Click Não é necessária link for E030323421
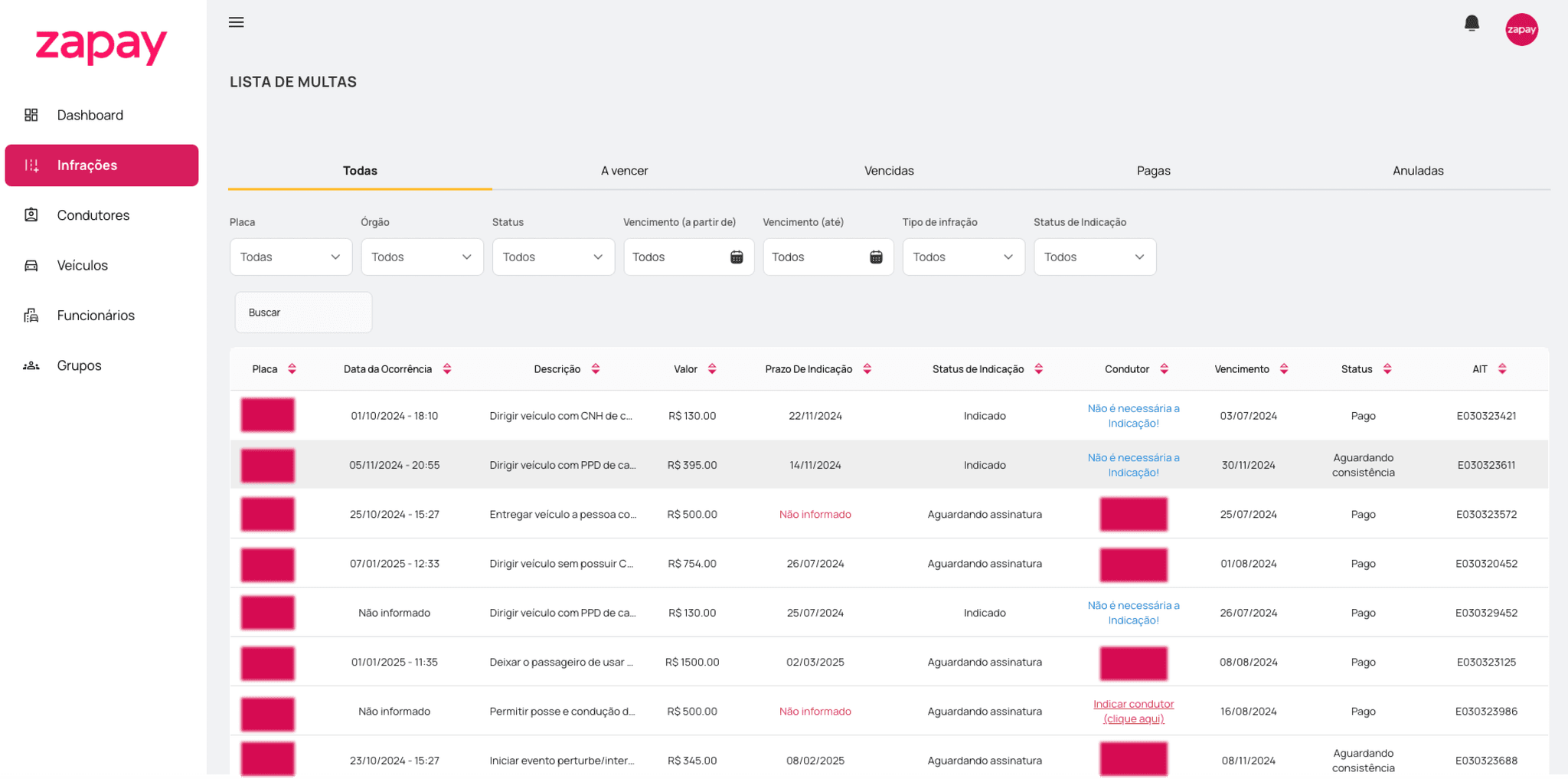Viewport: 1568px width, 779px height. (1133, 416)
